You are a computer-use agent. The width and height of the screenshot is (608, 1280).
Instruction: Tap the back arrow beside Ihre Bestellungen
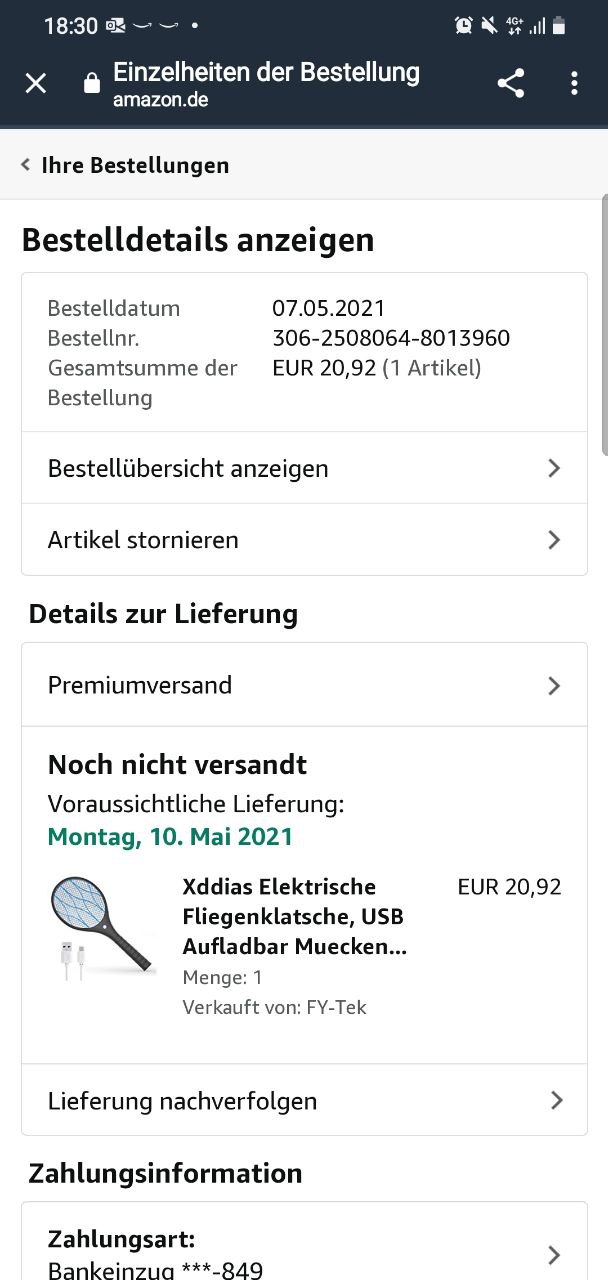click(x=25, y=165)
